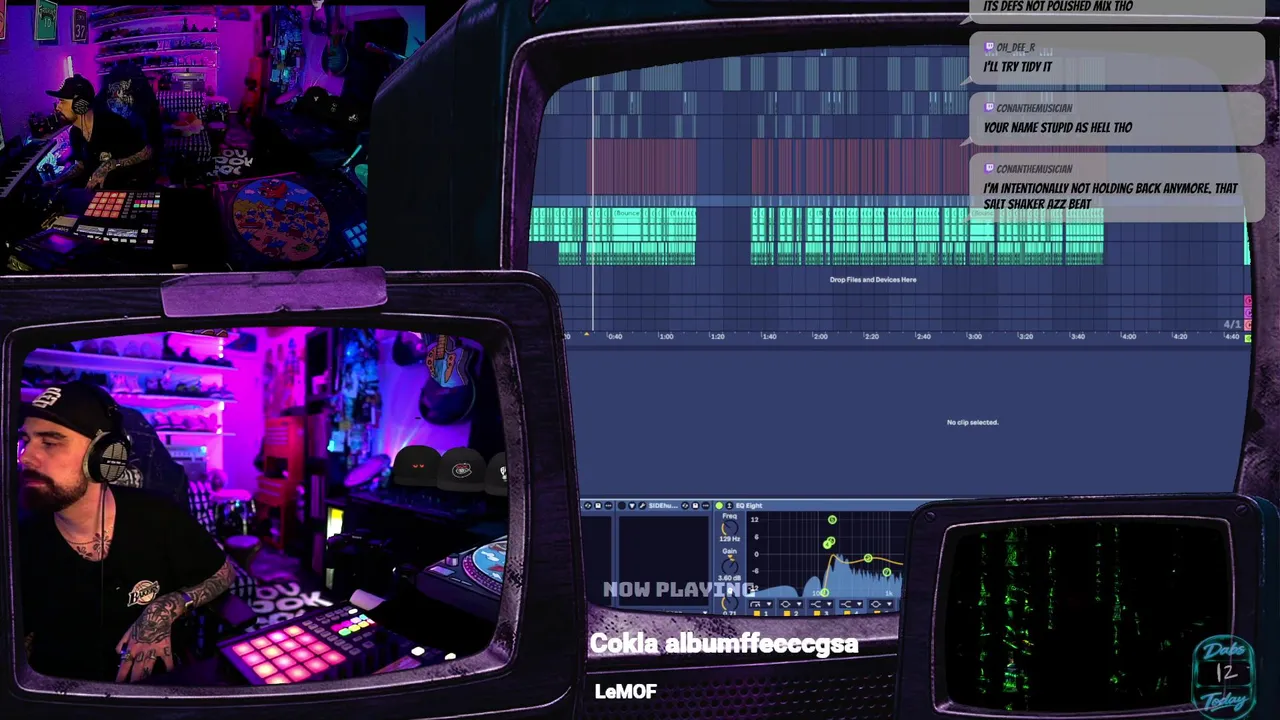The image size is (1280, 720).
Task: Click the 1:00 mark on time ruler
Action: (x=666, y=336)
